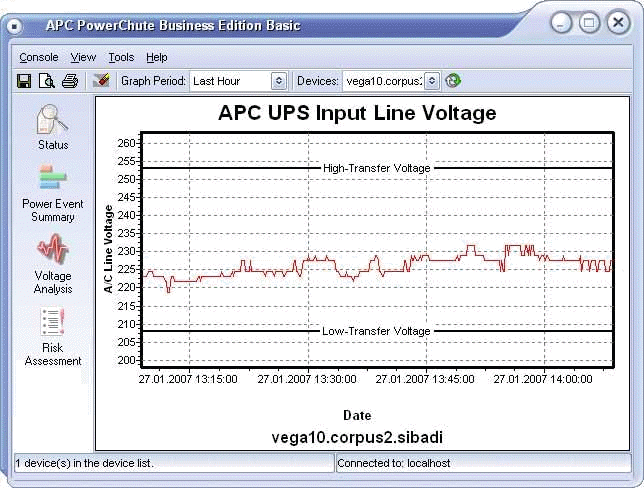Open Print Preview from the toolbar
The width and height of the screenshot is (644, 488).
point(47,80)
